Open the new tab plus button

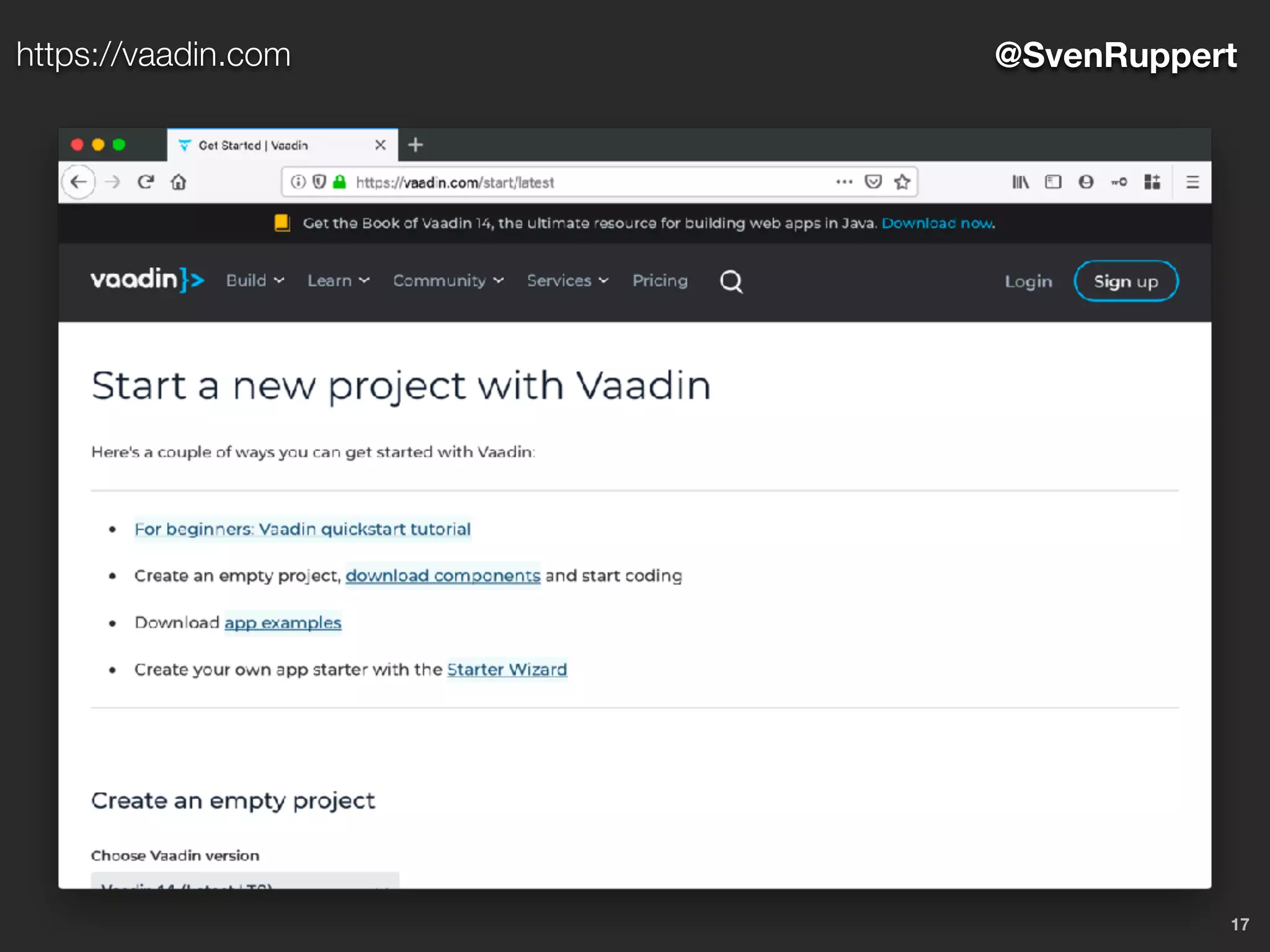coord(415,145)
